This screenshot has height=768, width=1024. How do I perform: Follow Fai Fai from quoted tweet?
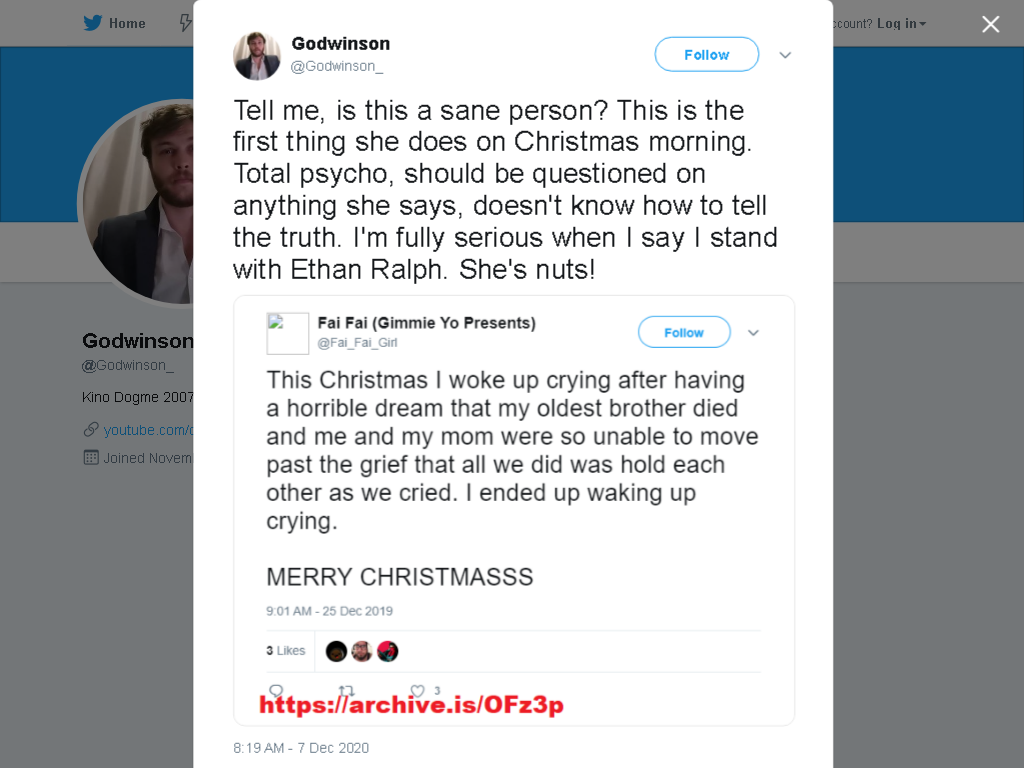click(684, 332)
